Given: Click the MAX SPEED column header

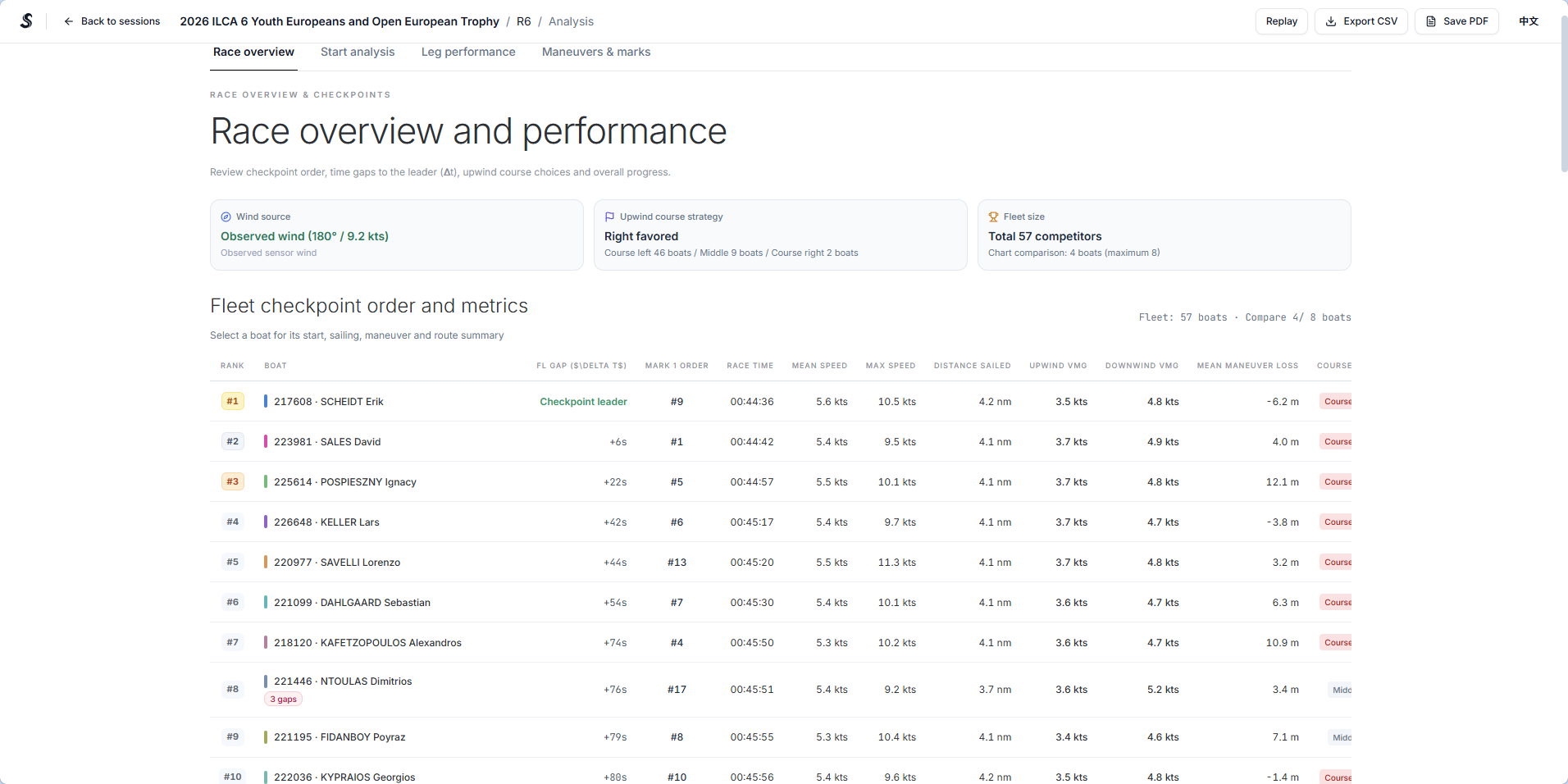Looking at the screenshot, I should tap(891, 366).
